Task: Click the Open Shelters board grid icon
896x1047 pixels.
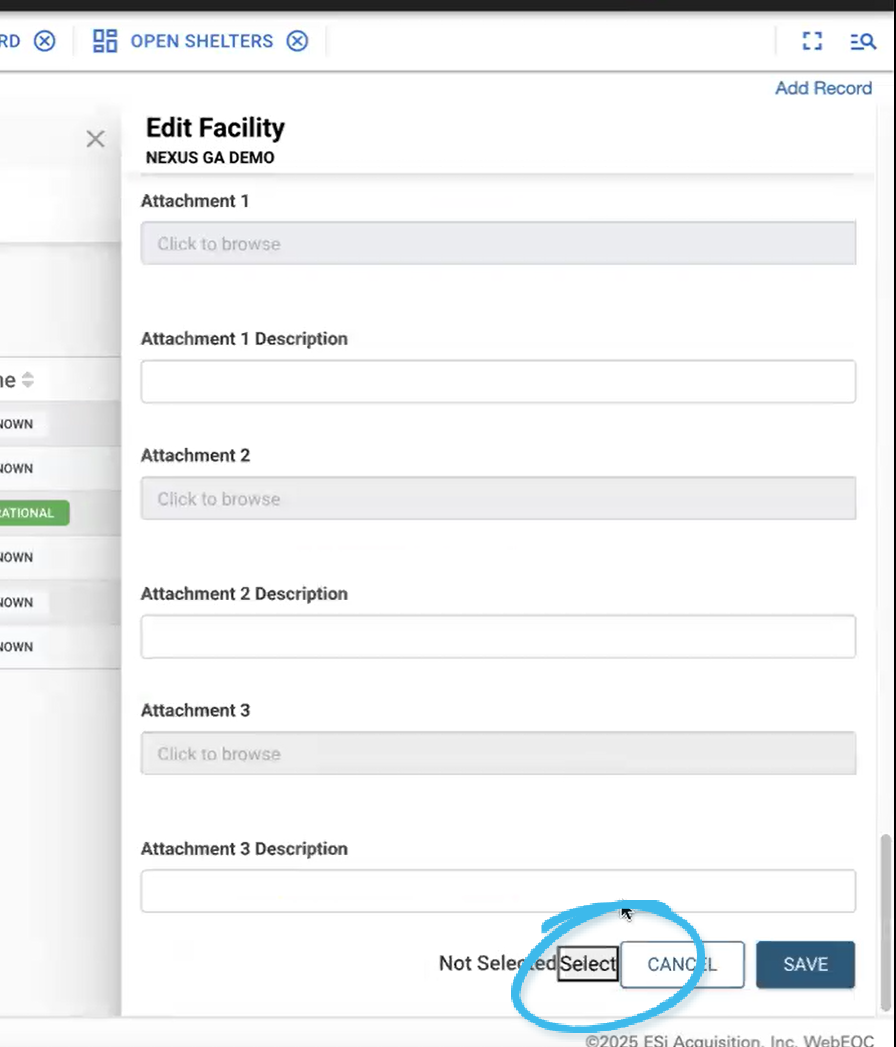Action: click(105, 41)
